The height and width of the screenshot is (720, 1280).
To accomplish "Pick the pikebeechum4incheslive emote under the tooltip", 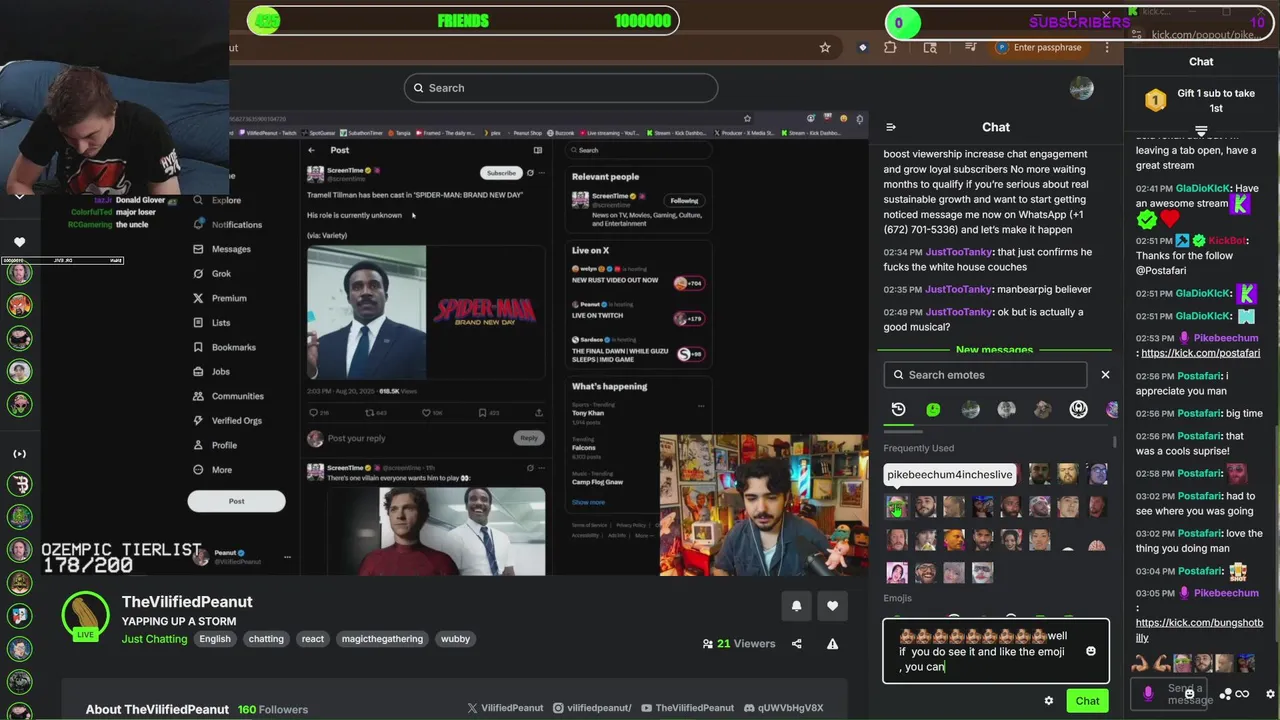I will 897,507.
